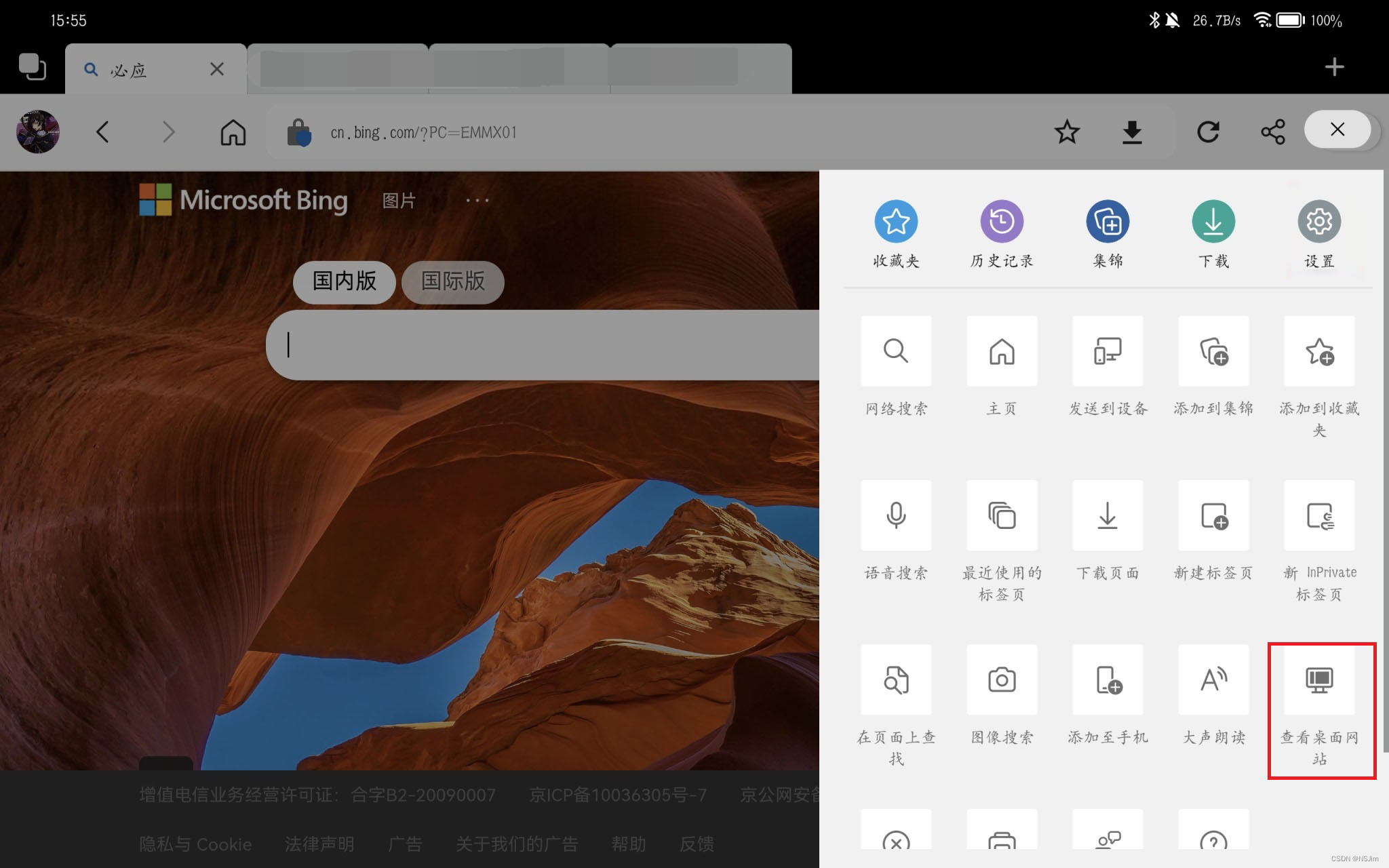Close the menu panel with X button
Screen dimensions: 1389x868
tap(1337, 130)
